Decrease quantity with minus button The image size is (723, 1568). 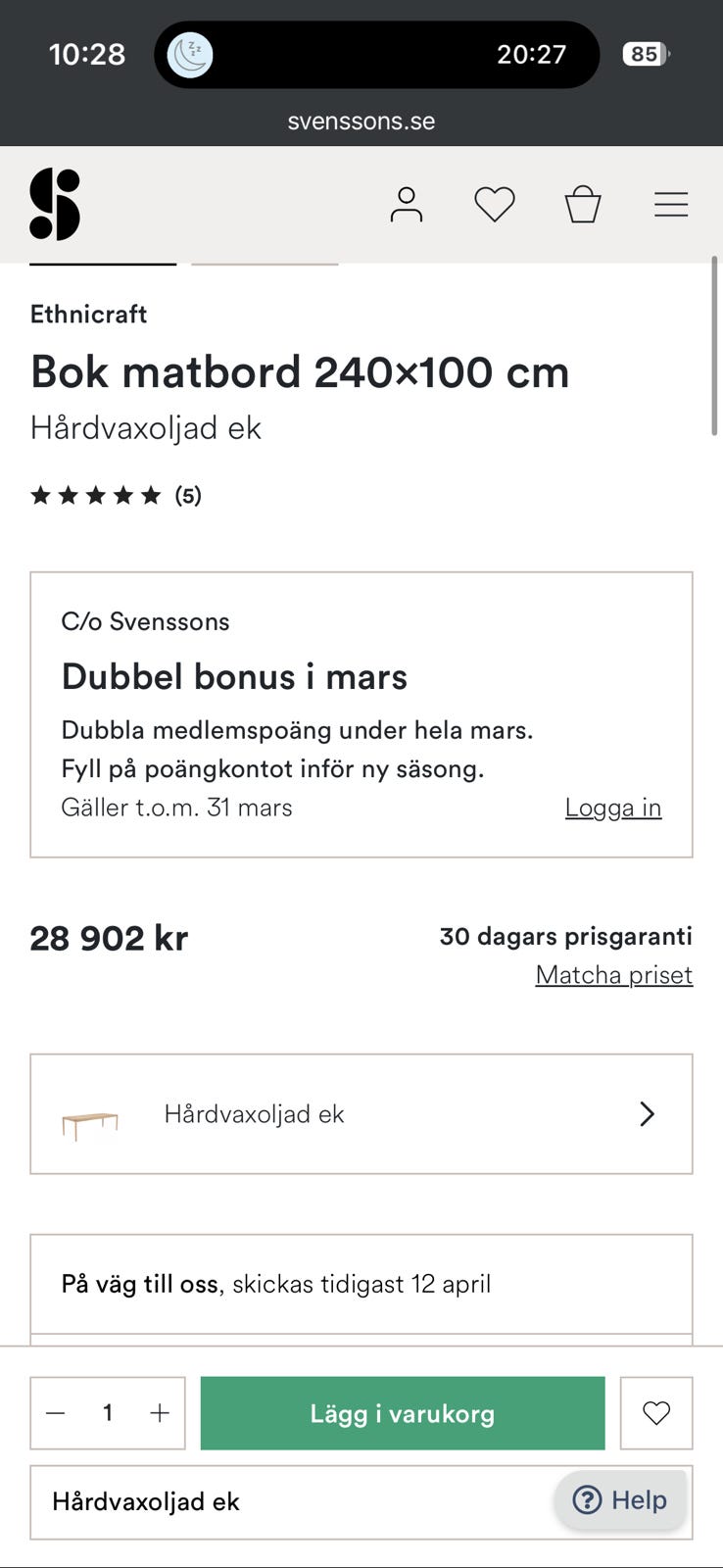pyautogui.click(x=56, y=1413)
